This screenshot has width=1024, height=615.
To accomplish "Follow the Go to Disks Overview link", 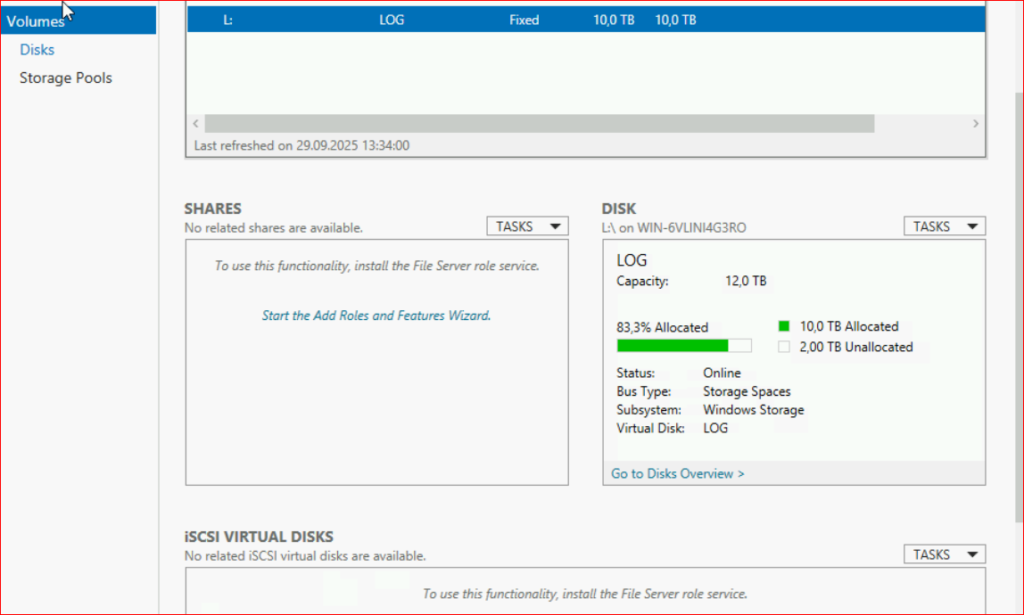I will (x=677, y=474).
